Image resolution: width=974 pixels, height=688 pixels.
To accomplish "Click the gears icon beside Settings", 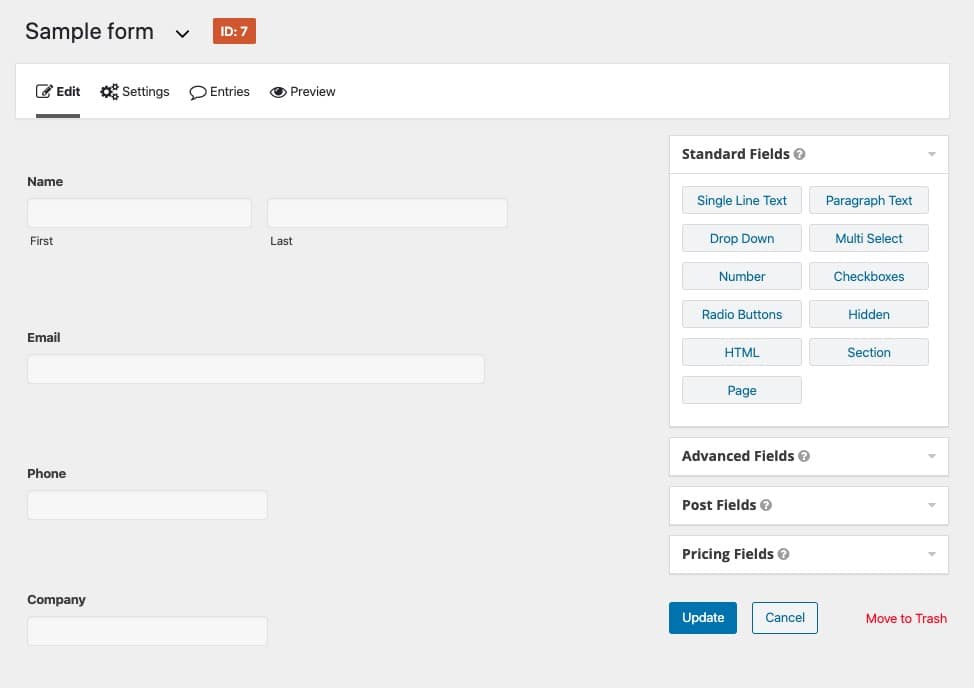I will point(108,91).
